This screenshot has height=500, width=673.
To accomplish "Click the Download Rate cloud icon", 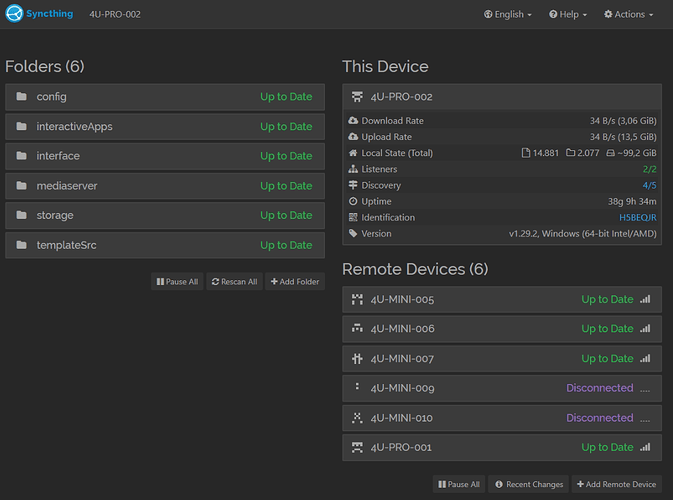I will click(x=353, y=120).
